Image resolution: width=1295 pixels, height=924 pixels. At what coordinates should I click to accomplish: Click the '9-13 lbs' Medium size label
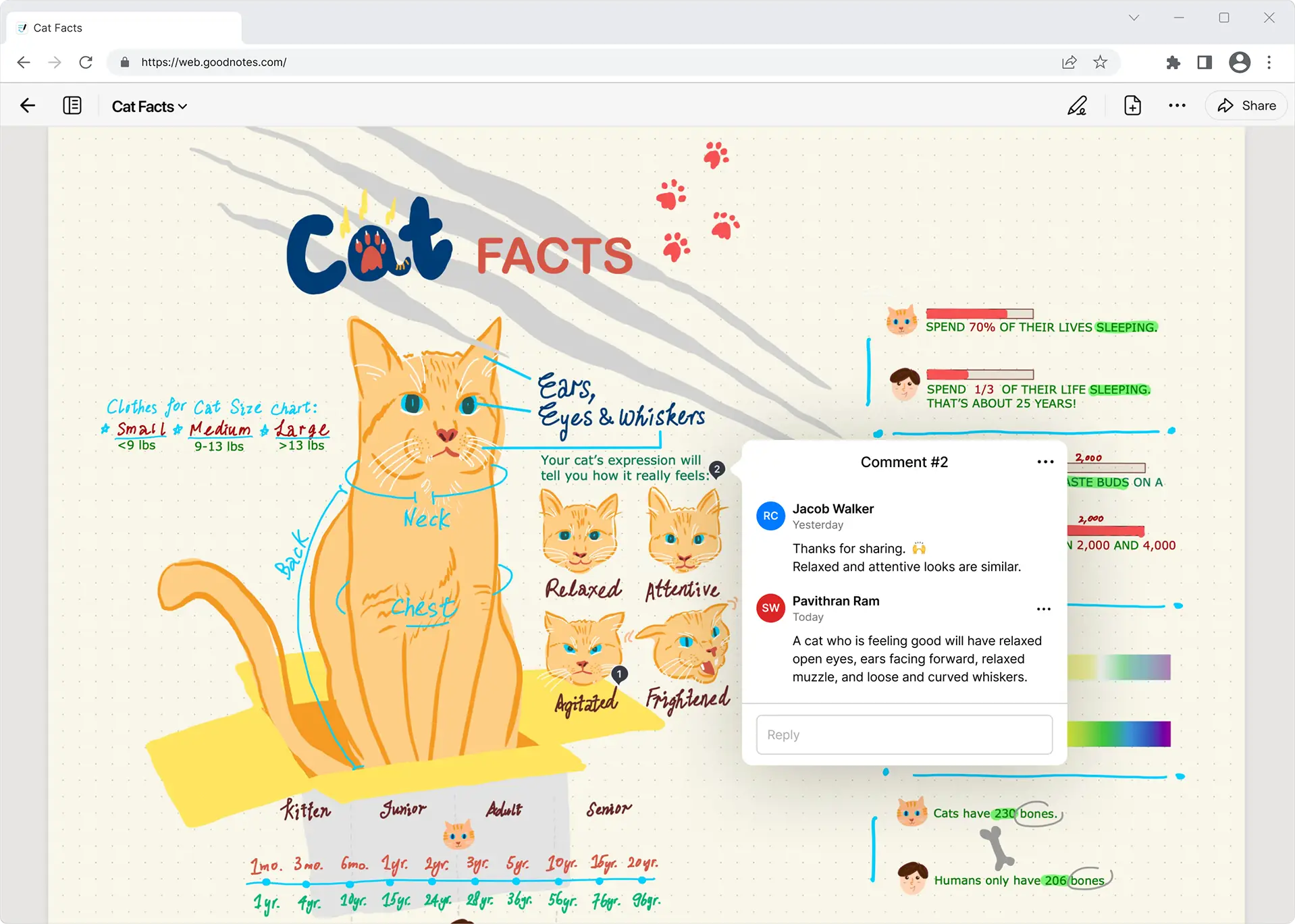pos(219,446)
